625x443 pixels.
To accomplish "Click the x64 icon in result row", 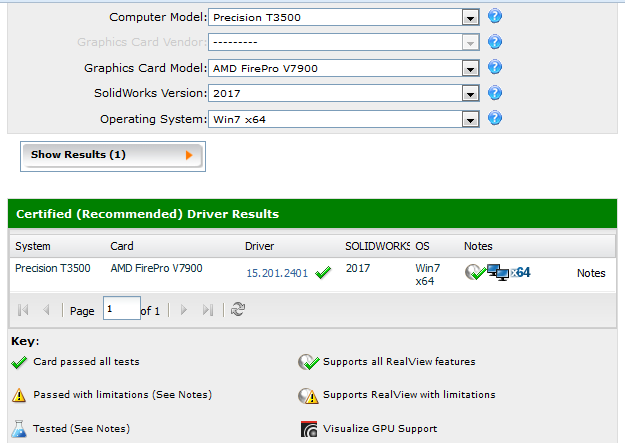I will [521, 272].
